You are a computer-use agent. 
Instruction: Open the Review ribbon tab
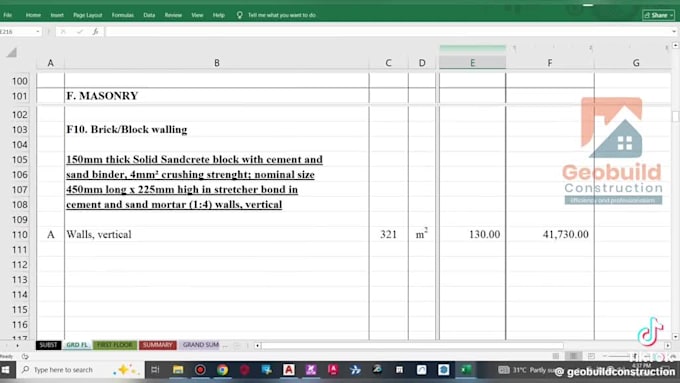click(x=173, y=15)
